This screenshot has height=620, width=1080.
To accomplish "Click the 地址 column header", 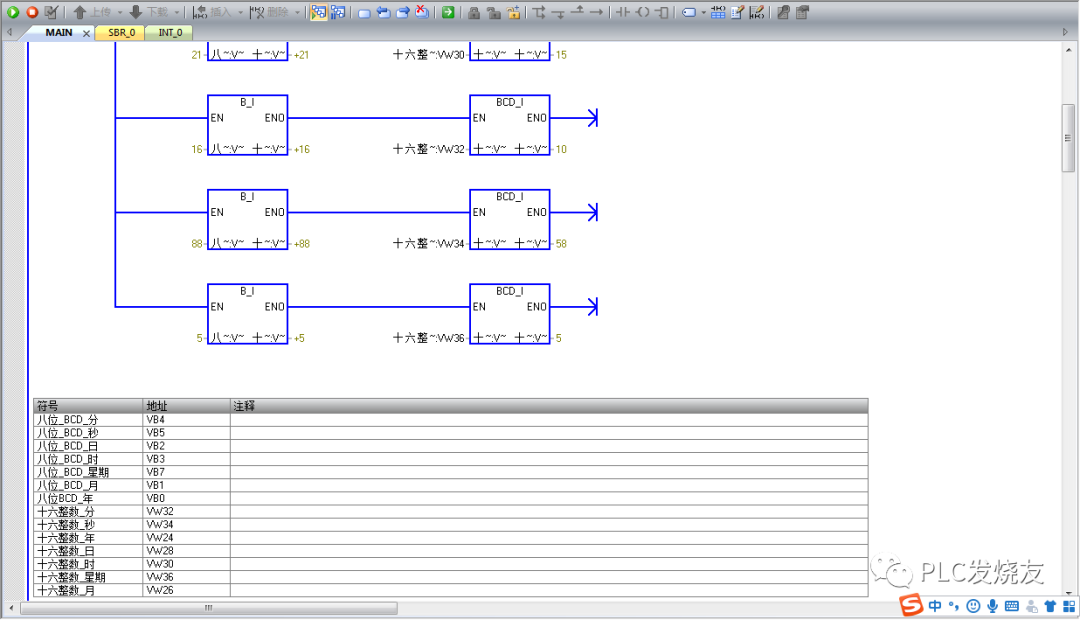I will pyautogui.click(x=186, y=406).
